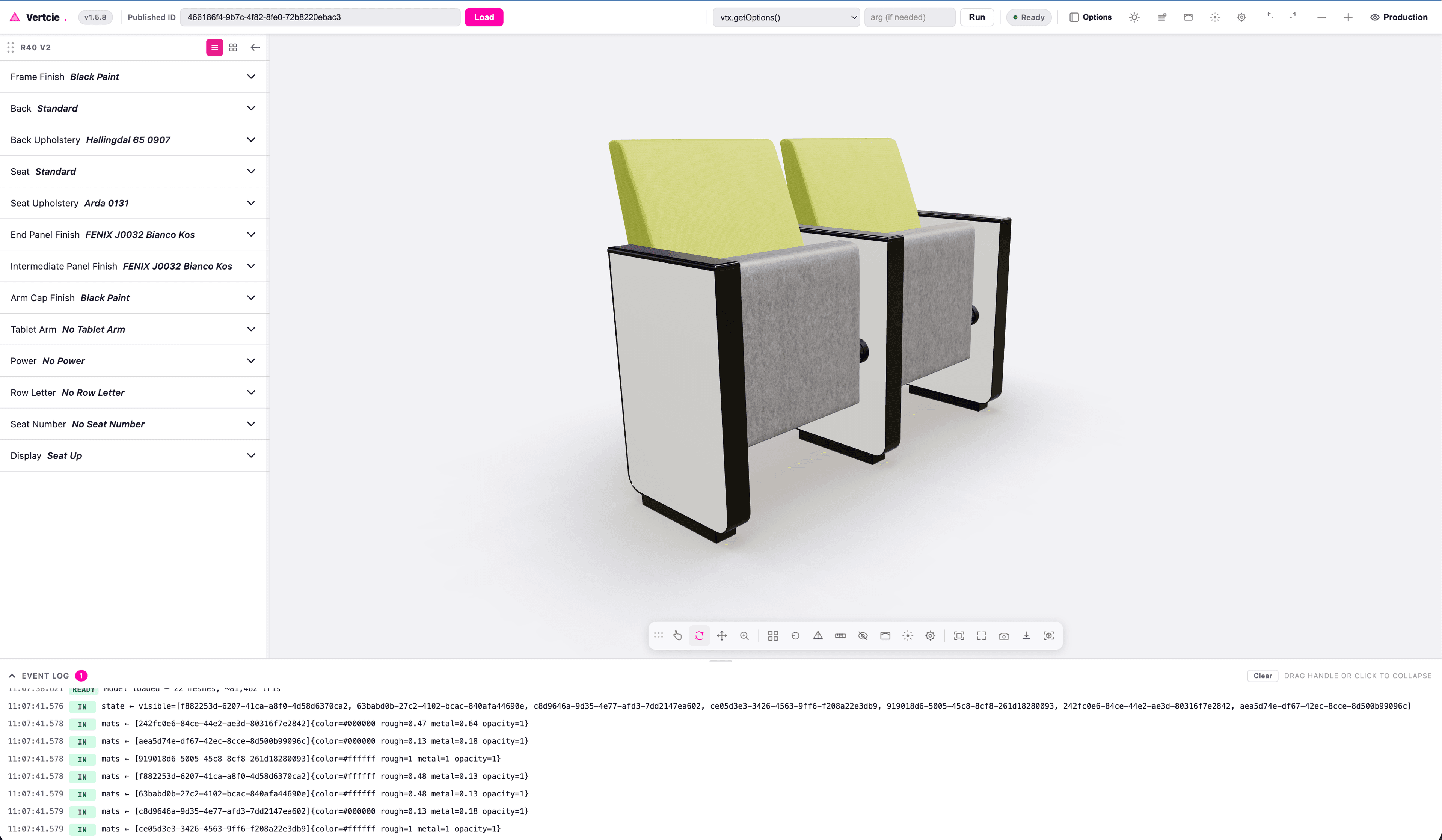Screen dimensions: 1442x840
Task: Click the header light burst icon
Action: pyautogui.click(x=1215, y=17)
